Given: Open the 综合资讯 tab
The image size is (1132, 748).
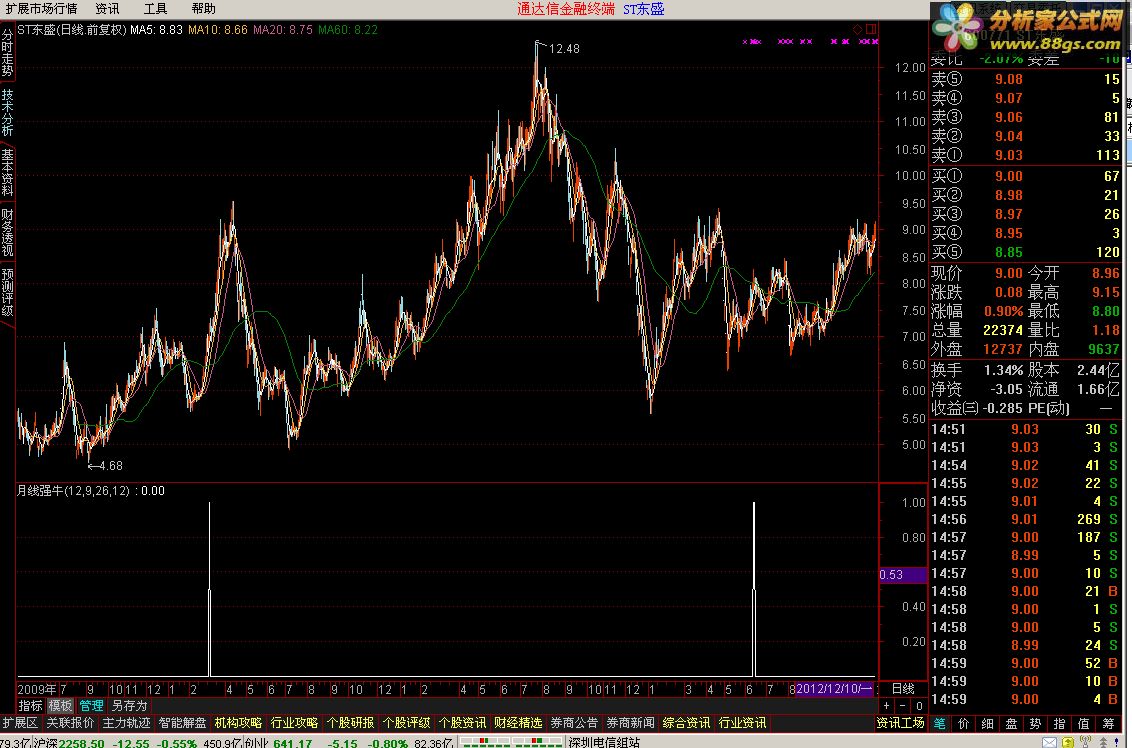Looking at the screenshot, I should [x=686, y=723].
